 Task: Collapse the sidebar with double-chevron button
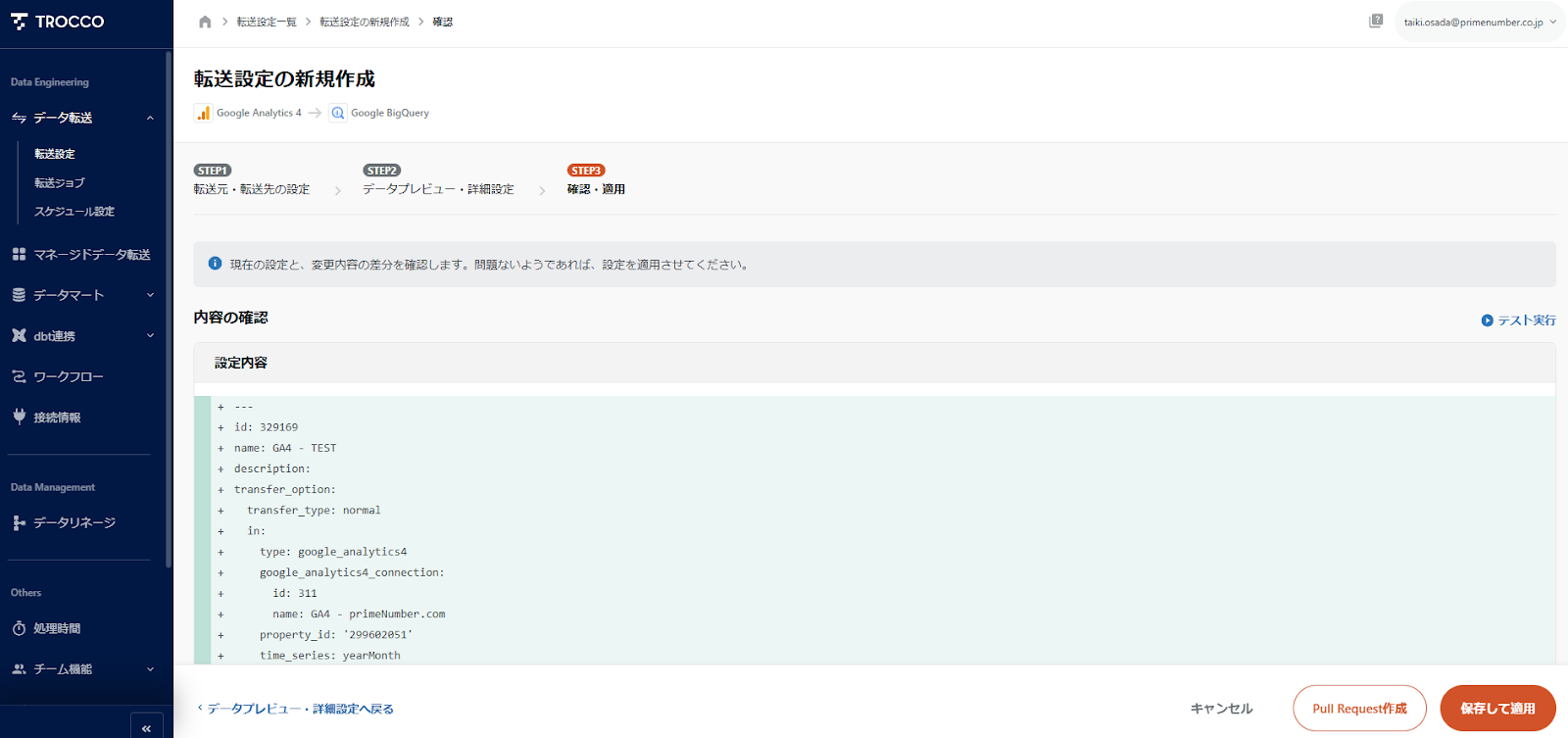pos(147,727)
